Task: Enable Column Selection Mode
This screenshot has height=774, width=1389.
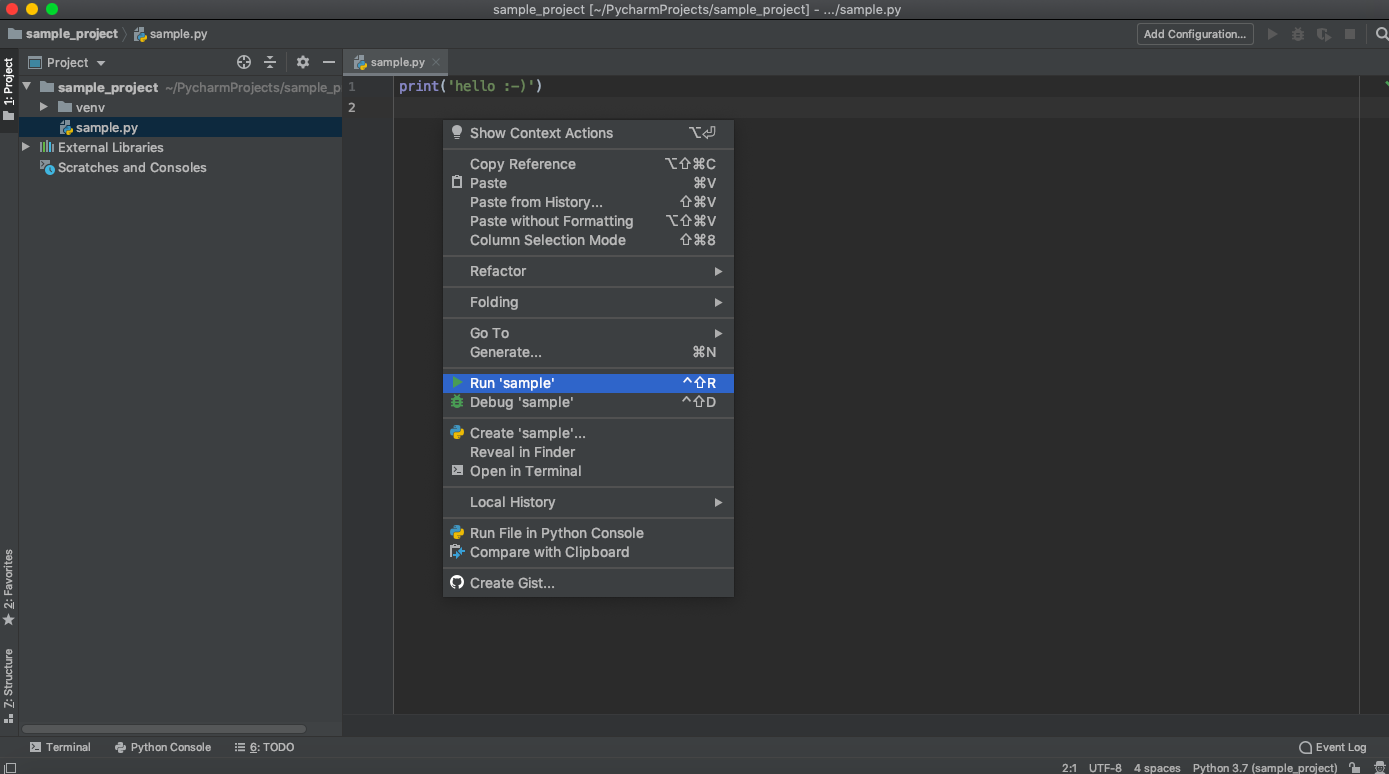Action: click(588, 240)
